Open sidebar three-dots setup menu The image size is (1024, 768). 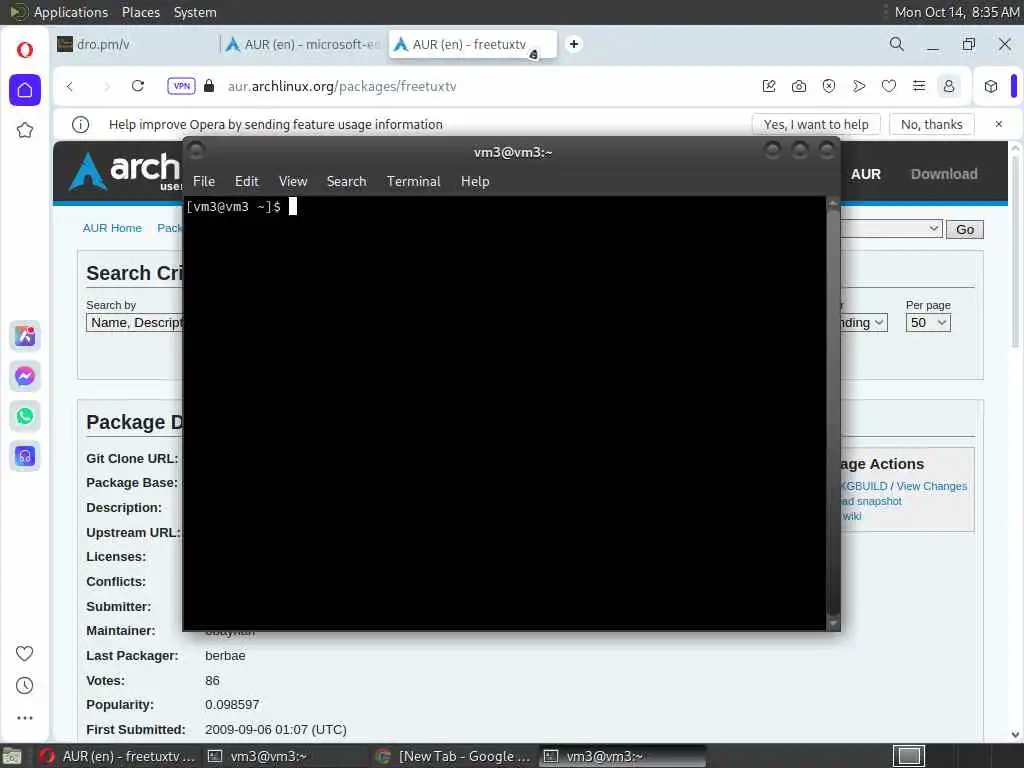click(x=25, y=718)
